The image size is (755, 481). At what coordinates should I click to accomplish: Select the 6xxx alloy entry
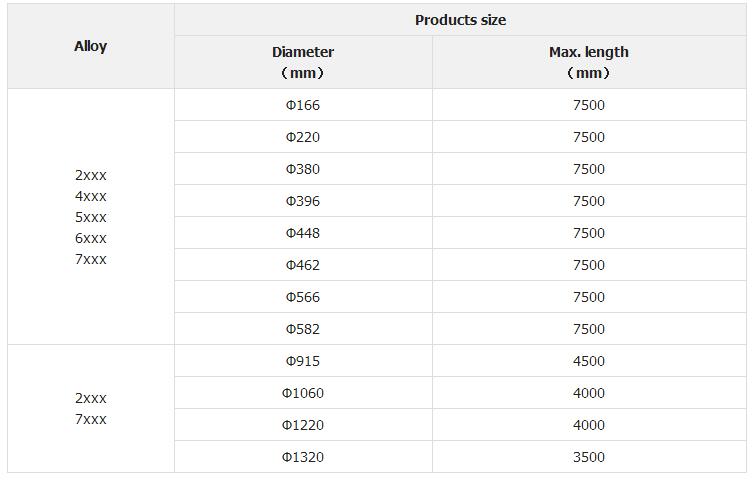[x=91, y=238]
